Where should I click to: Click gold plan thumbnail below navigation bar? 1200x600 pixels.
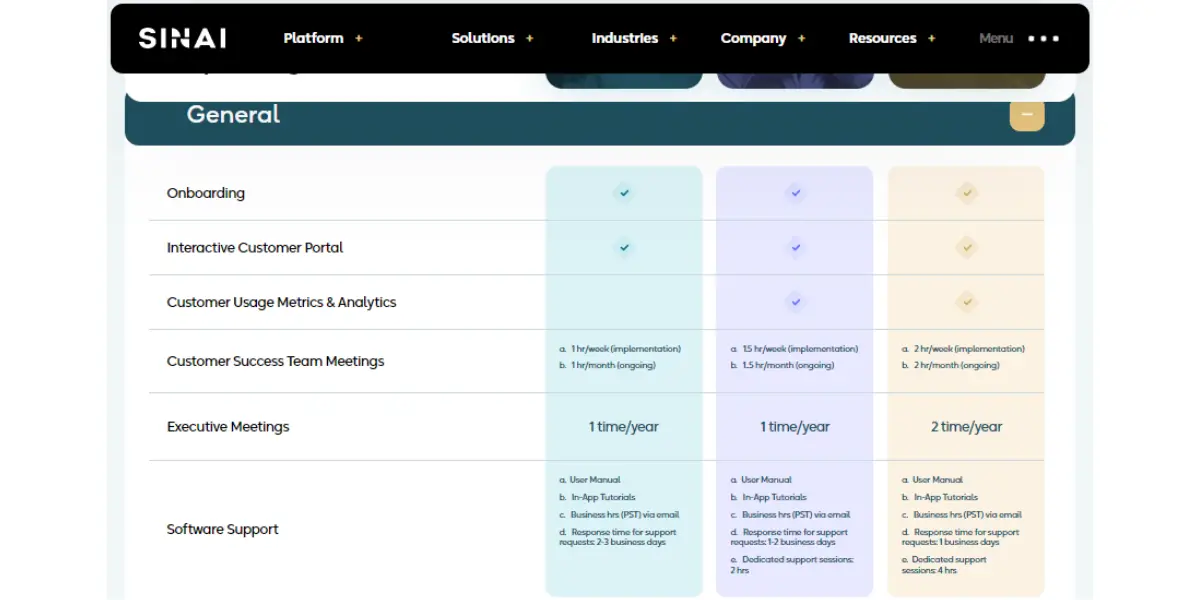(966, 80)
